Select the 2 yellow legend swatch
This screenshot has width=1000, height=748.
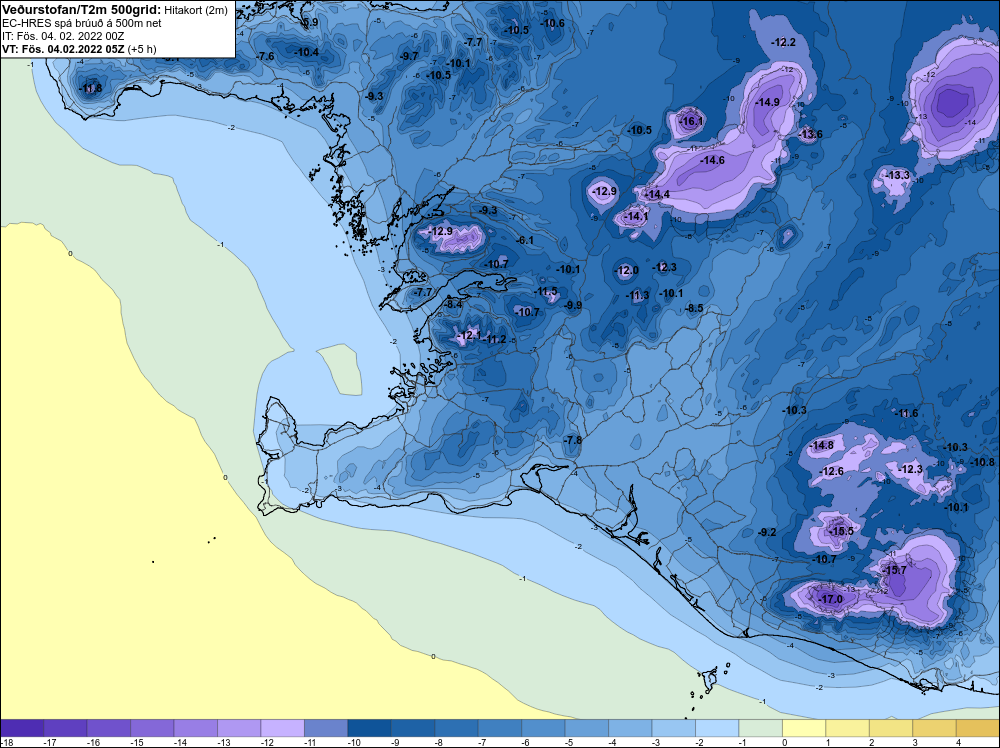point(891,728)
